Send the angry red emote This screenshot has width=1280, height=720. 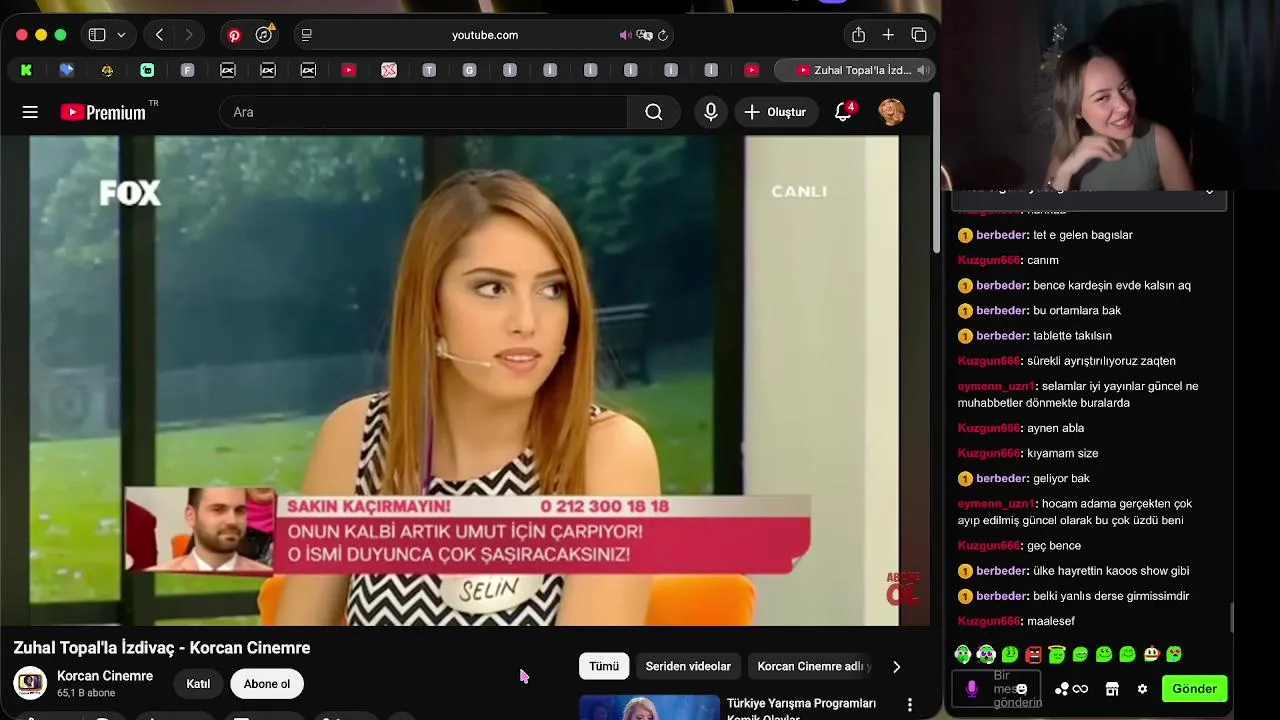tap(1033, 655)
